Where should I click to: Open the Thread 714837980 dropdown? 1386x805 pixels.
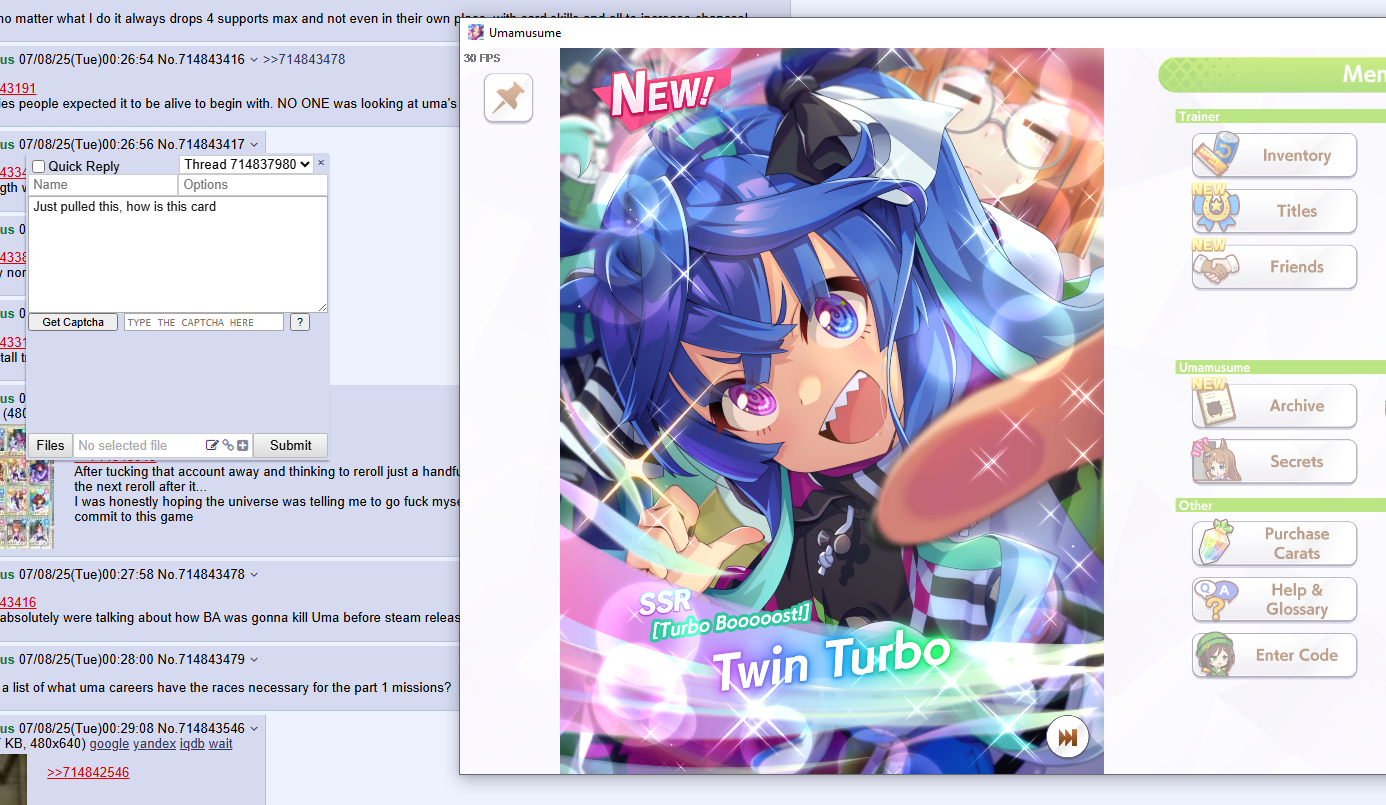247,164
